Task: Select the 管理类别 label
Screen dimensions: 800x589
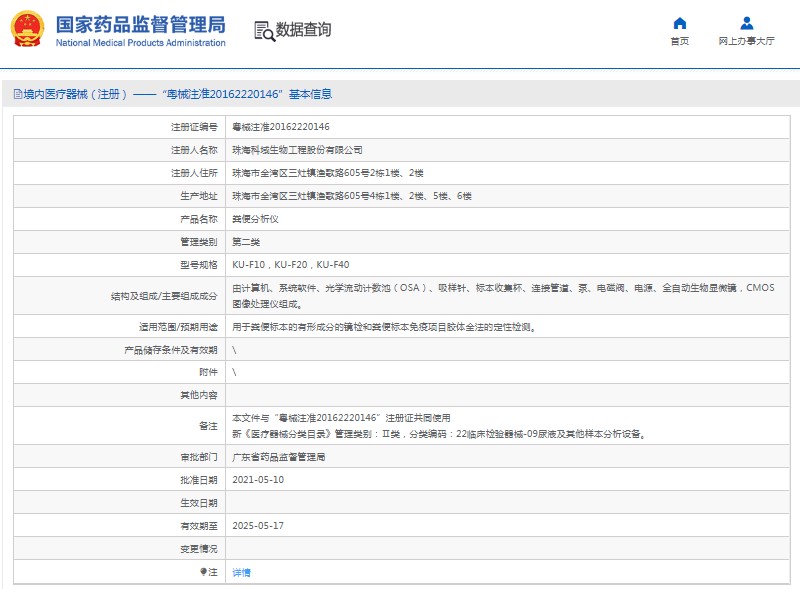Action: [198, 242]
